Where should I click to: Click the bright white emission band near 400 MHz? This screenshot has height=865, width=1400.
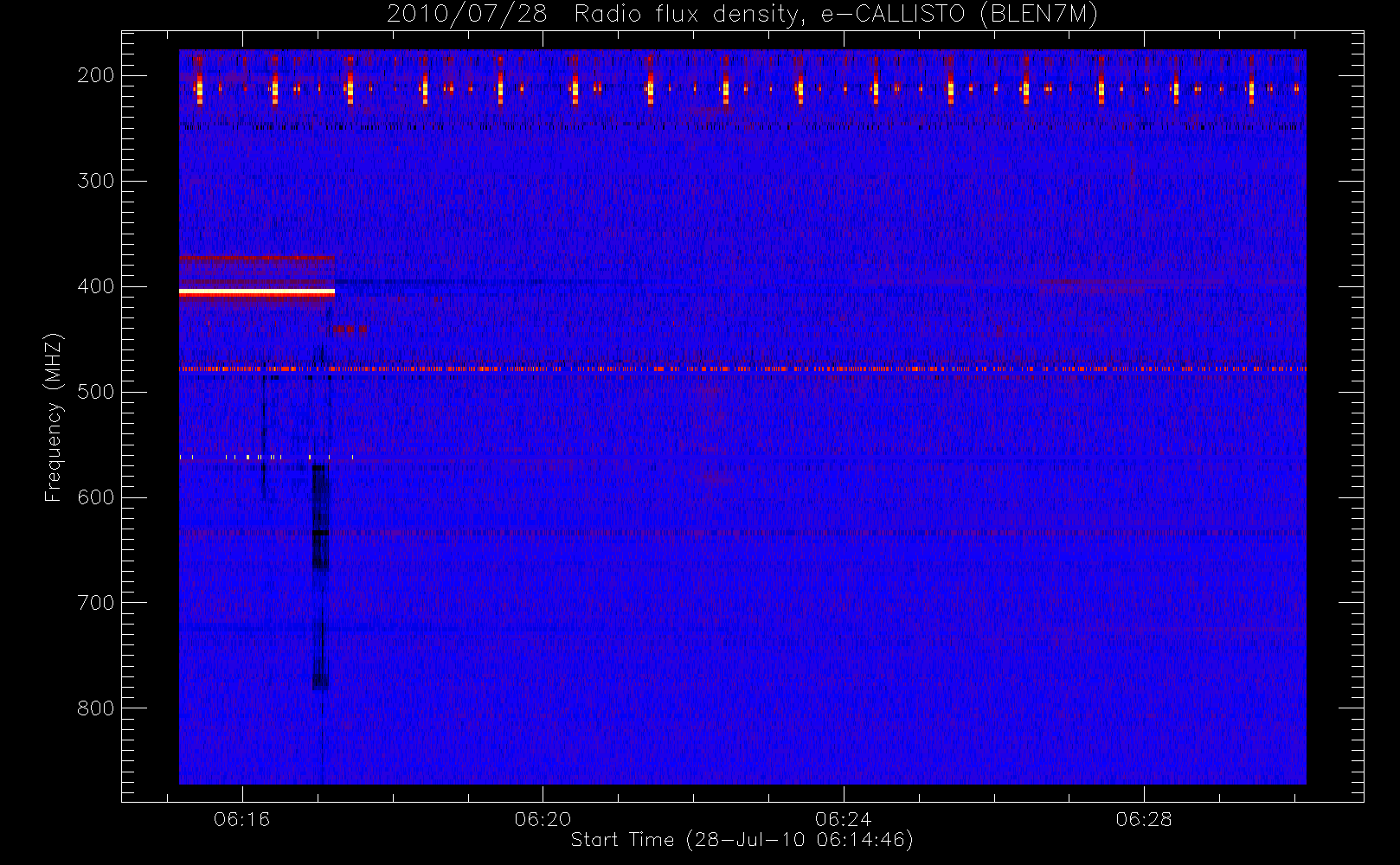[x=257, y=293]
